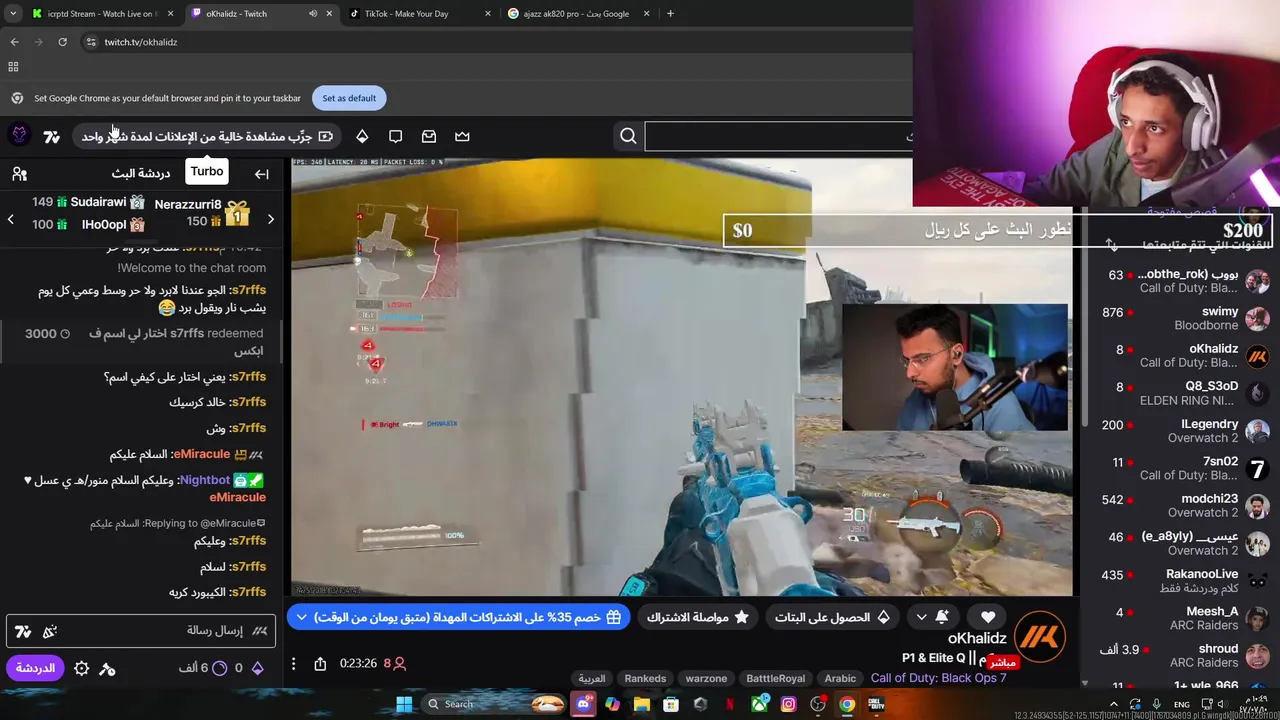The image size is (1280, 720).
Task: Reload the page in Chrome
Action: (x=62, y=42)
